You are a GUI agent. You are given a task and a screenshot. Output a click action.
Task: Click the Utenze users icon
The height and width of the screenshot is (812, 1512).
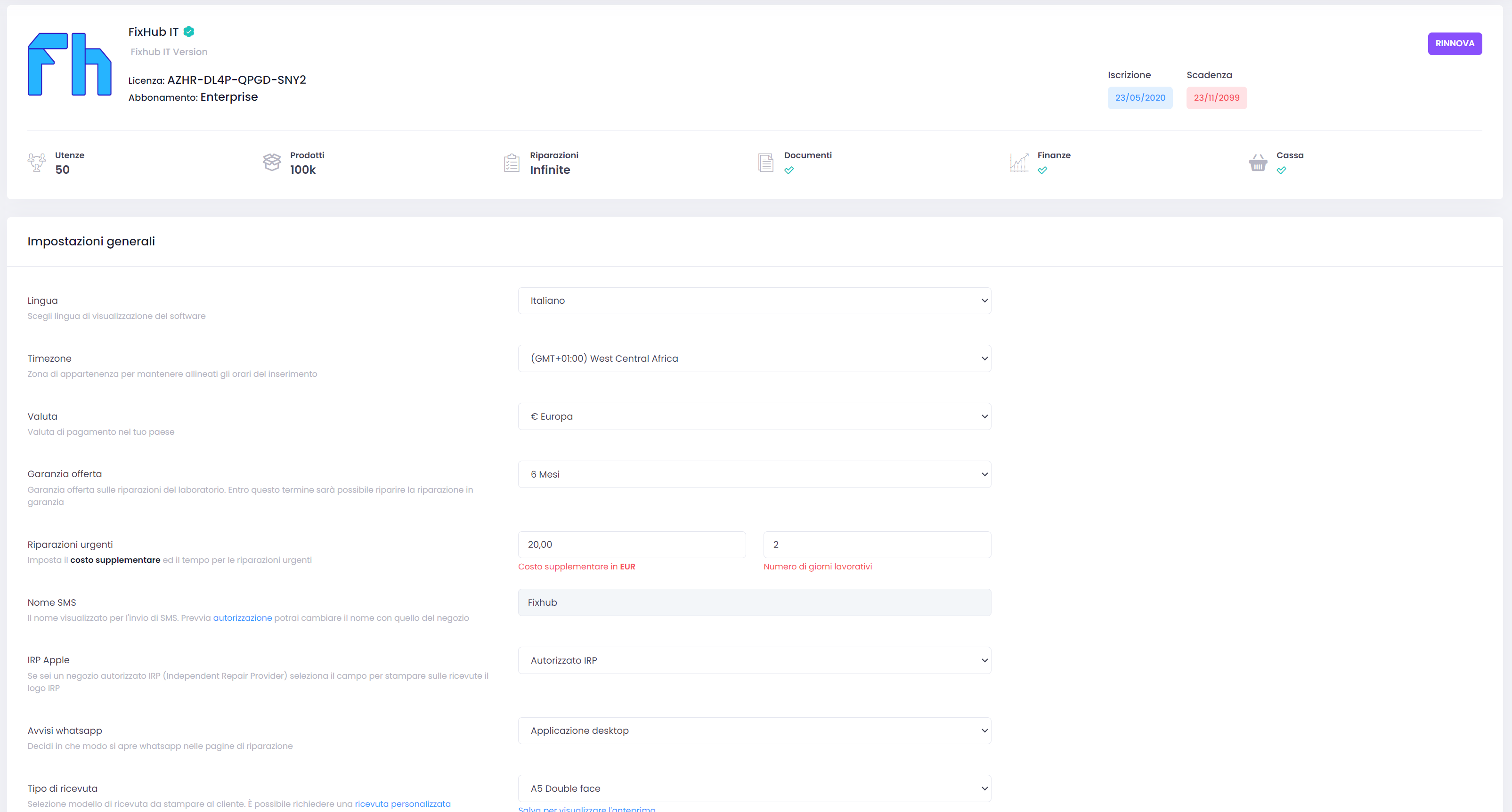(x=36, y=162)
